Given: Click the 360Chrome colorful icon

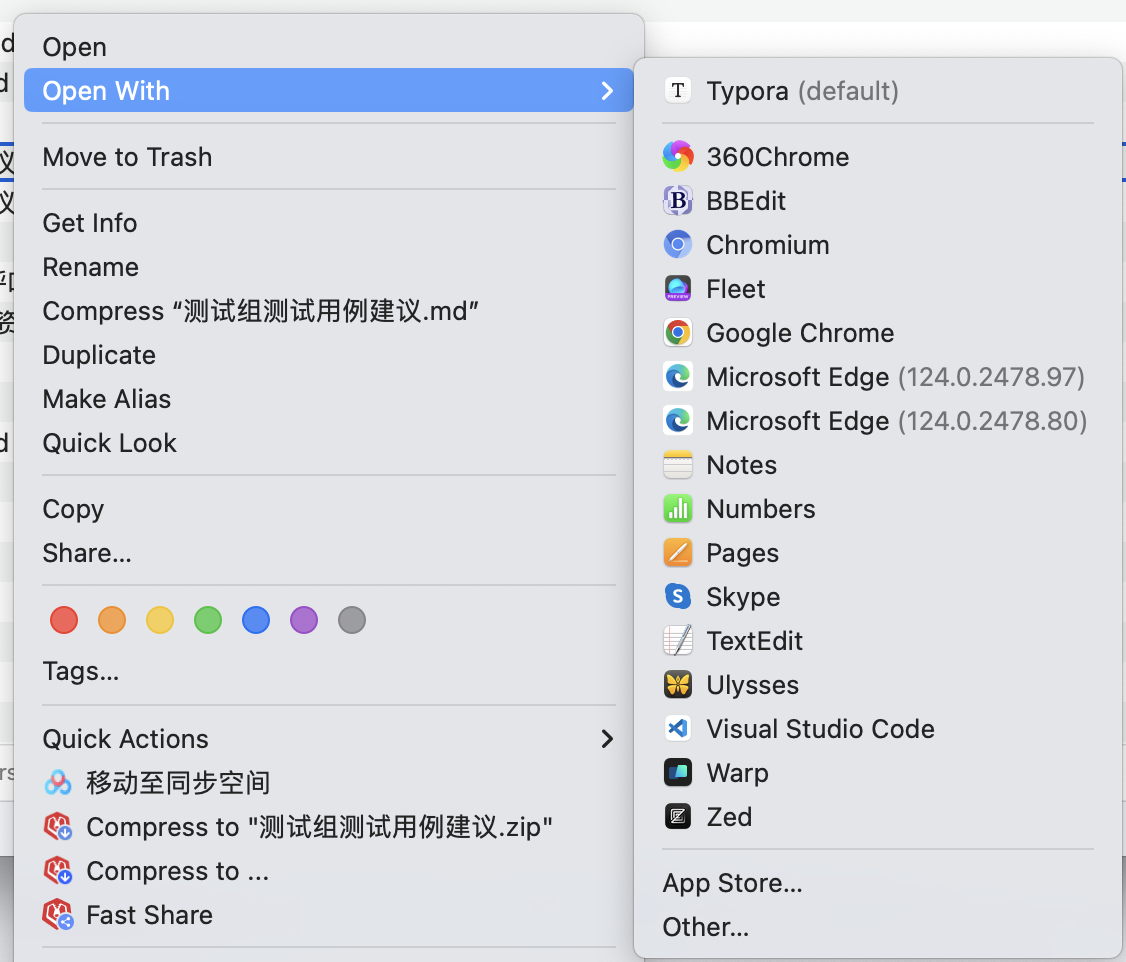Looking at the screenshot, I should point(677,157).
